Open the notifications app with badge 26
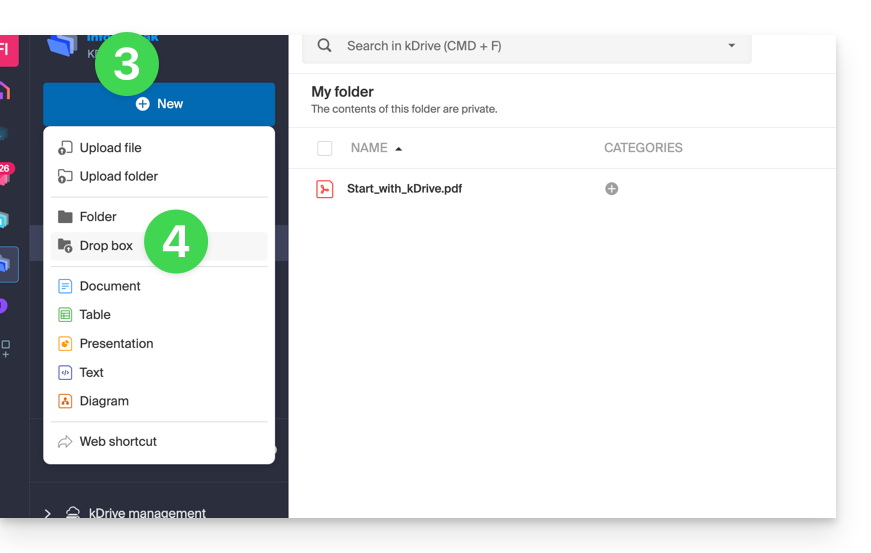 coord(6,174)
